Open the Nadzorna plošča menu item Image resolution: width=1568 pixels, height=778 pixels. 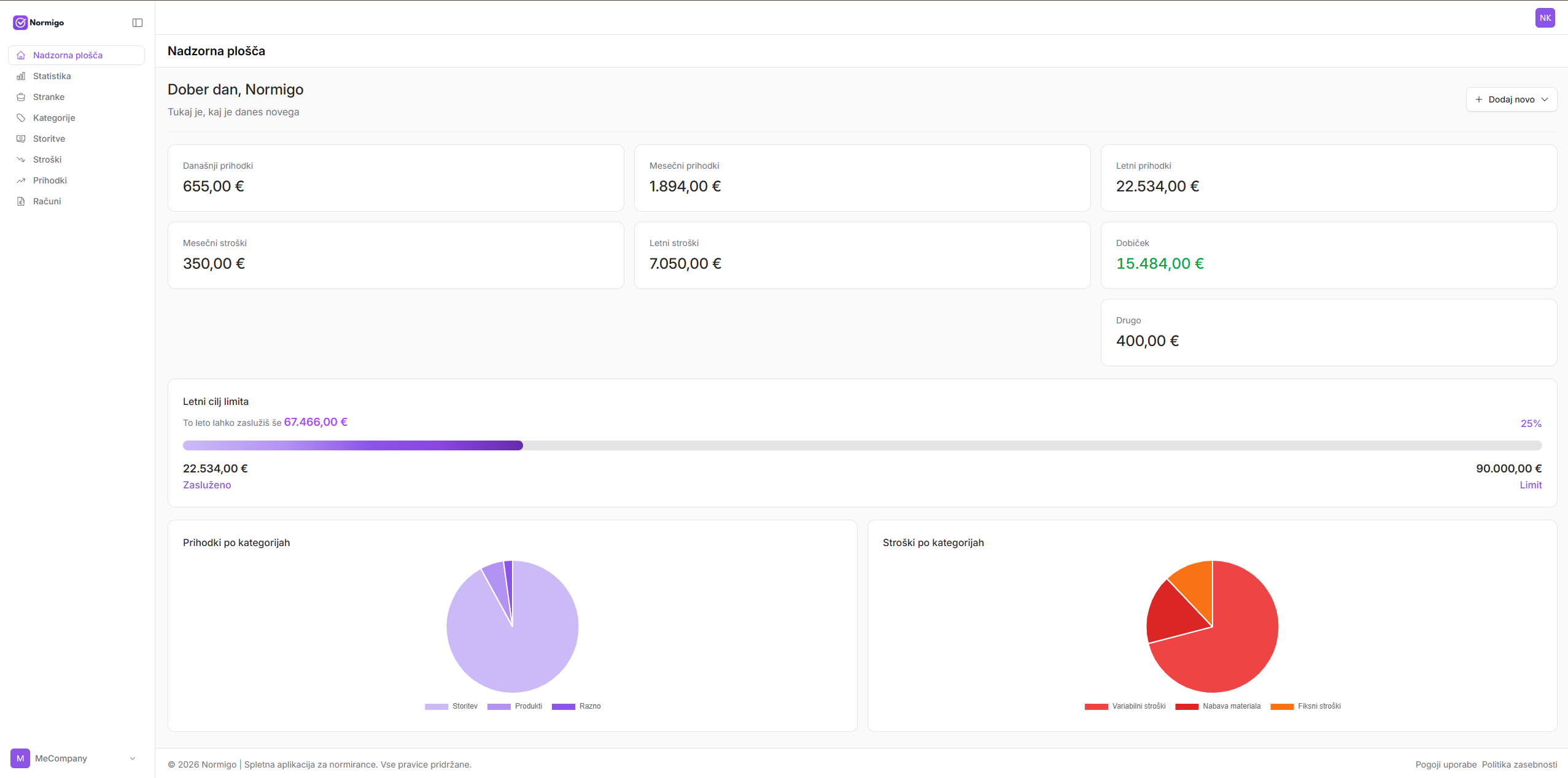(68, 55)
